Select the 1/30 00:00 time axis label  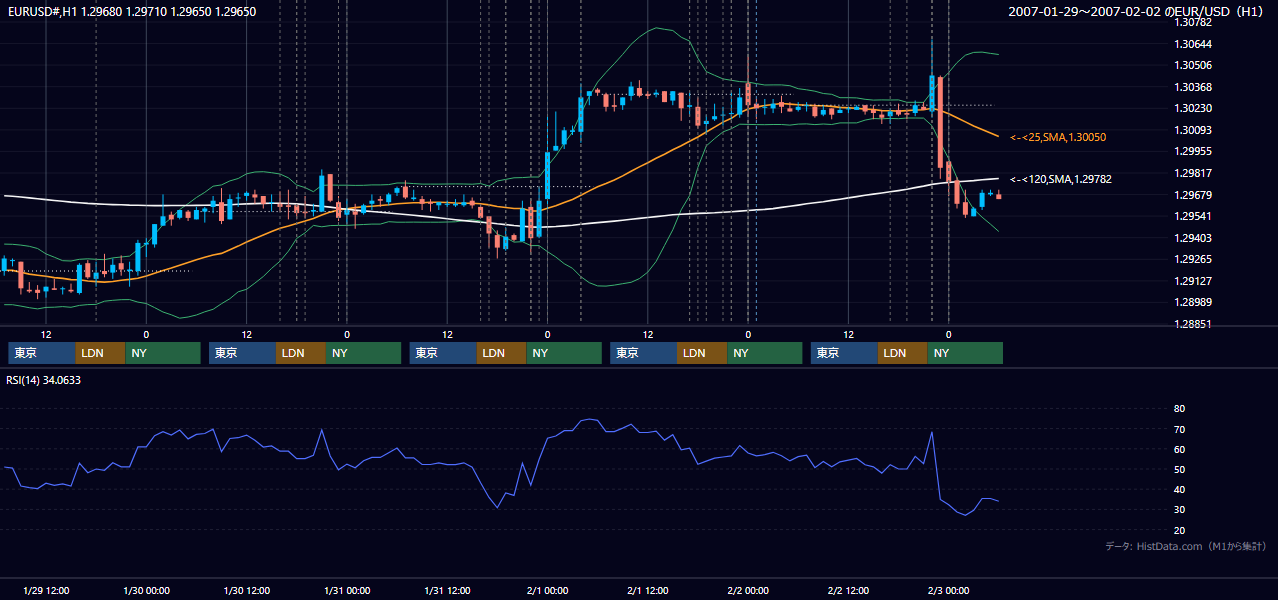tap(146, 591)
